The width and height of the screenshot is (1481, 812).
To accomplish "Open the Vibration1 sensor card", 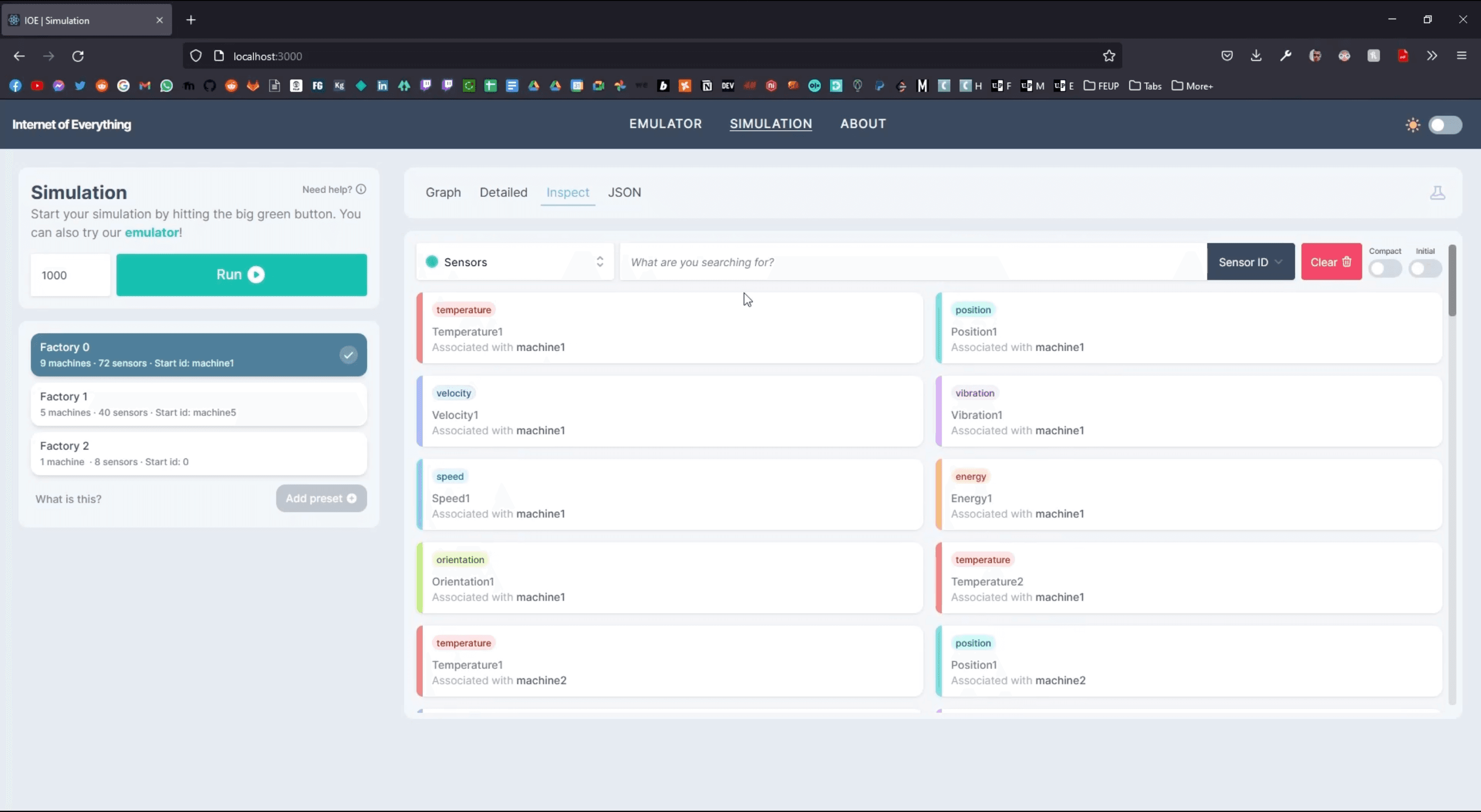I will coord(1189,411).
